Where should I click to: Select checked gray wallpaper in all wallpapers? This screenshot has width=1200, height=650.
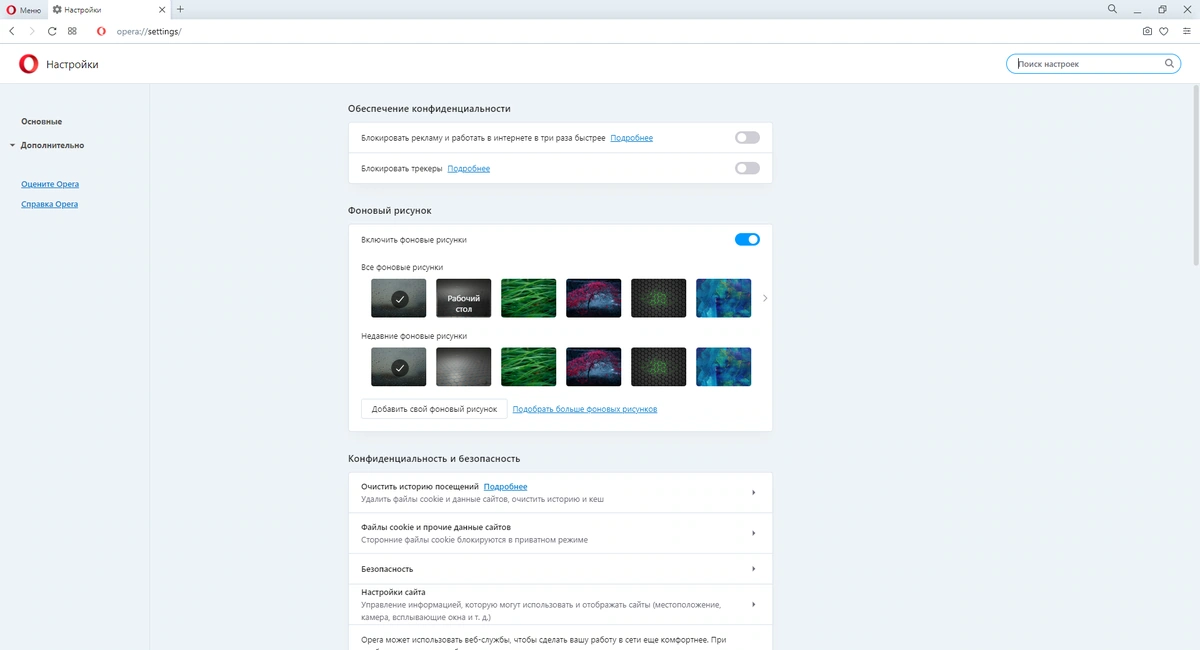pyautogui.click(x=398, y=298)
